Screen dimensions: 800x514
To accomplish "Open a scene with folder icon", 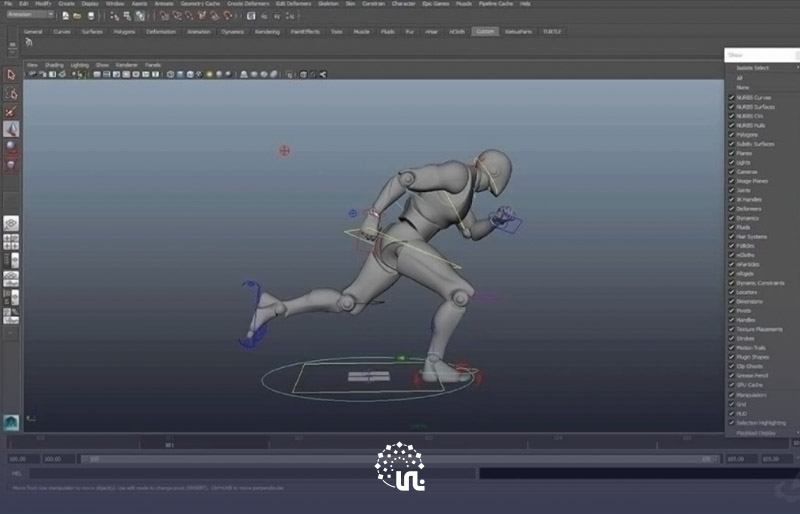I will tap(77, 16).
